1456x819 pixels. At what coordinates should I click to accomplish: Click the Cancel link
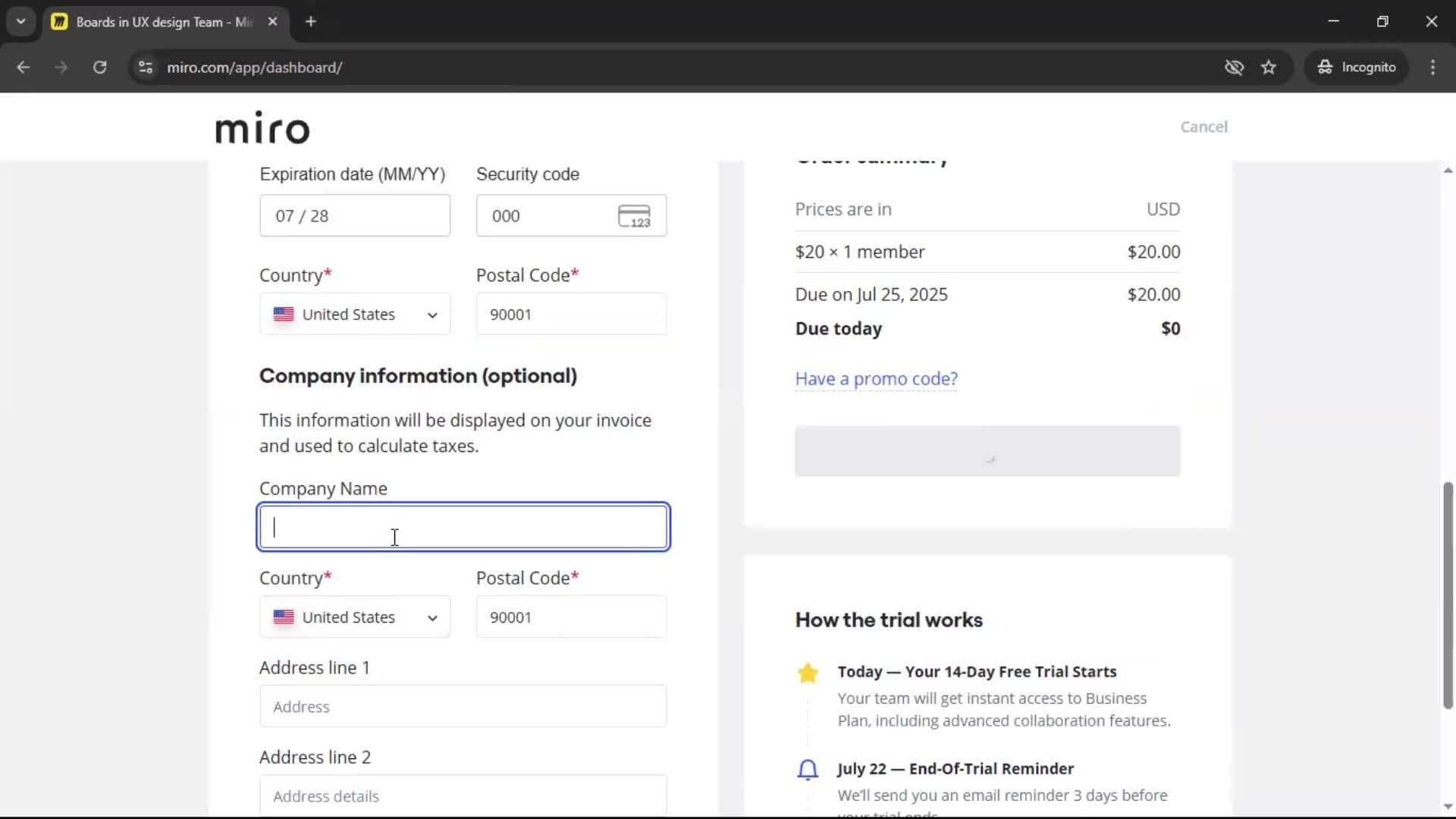(x=1203, y=127)
